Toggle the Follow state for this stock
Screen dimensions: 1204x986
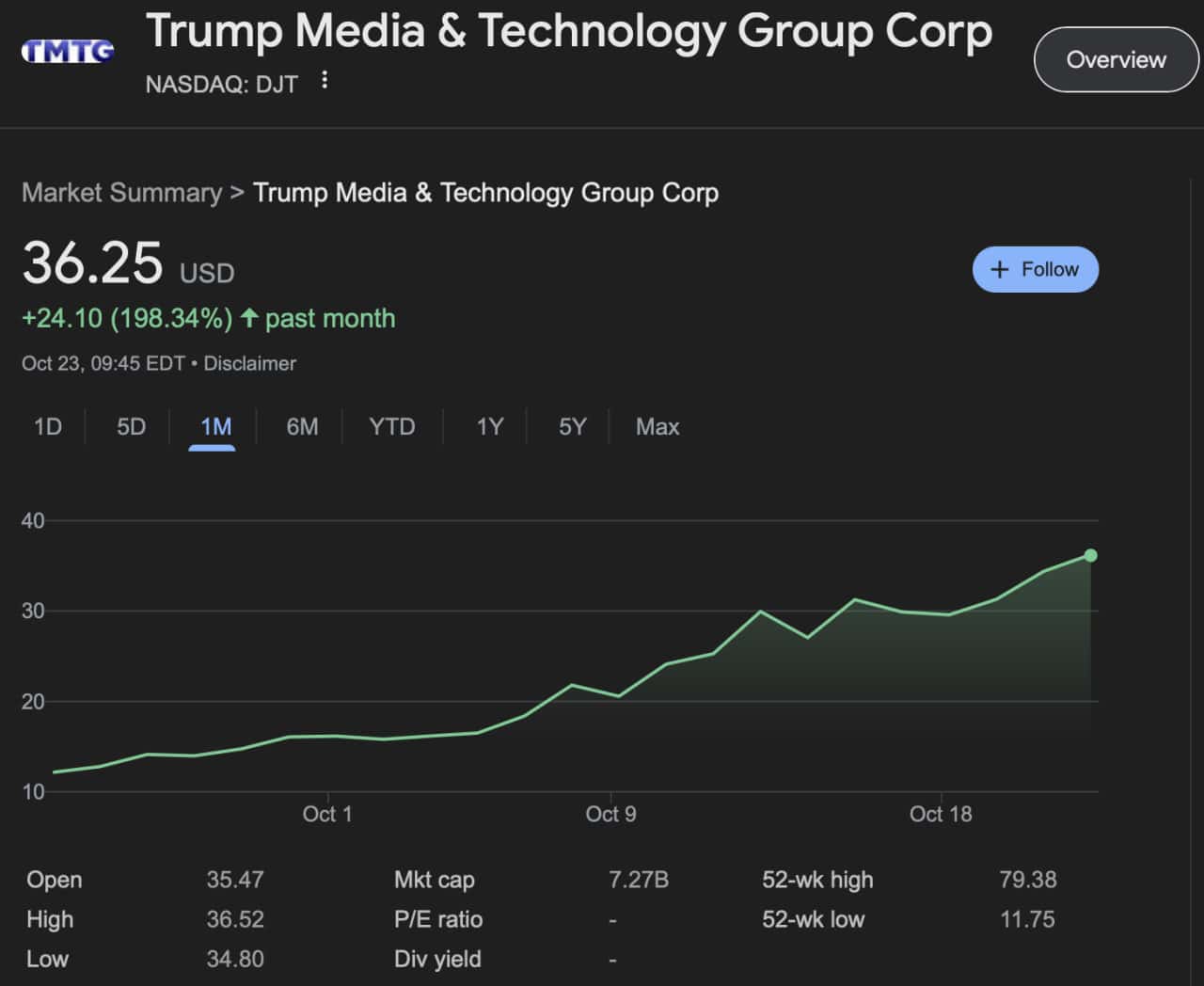1035,269
